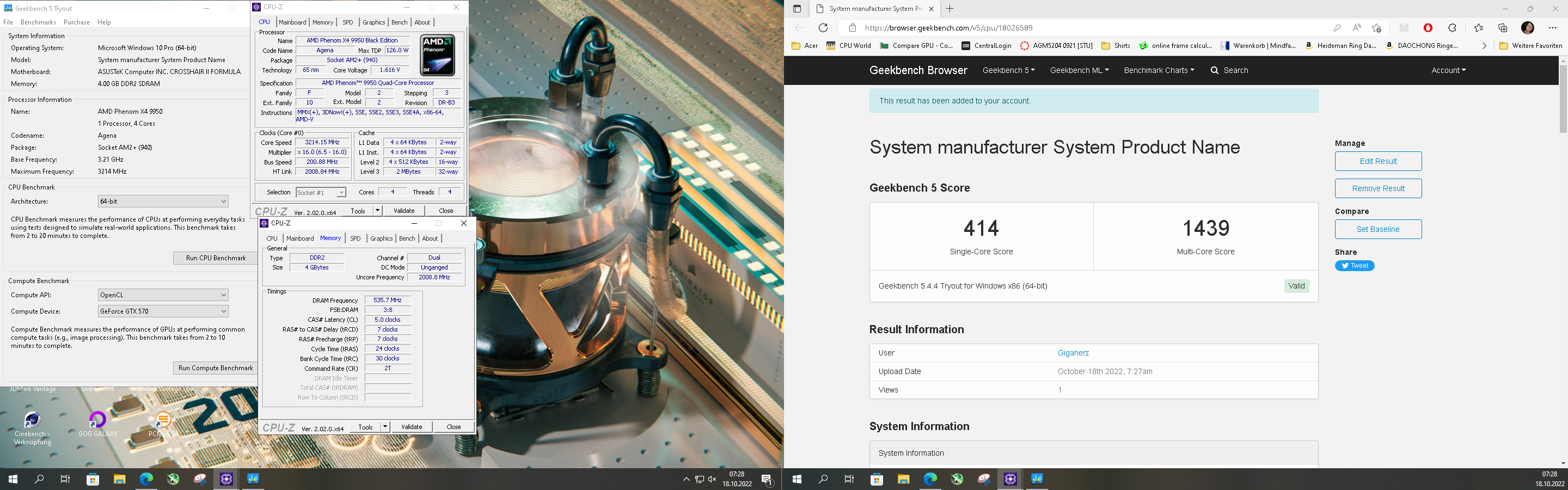This screenshot has width=1568, height=490.
Task: Close the System manufacturer browser tab
Action: click(932, 9)
